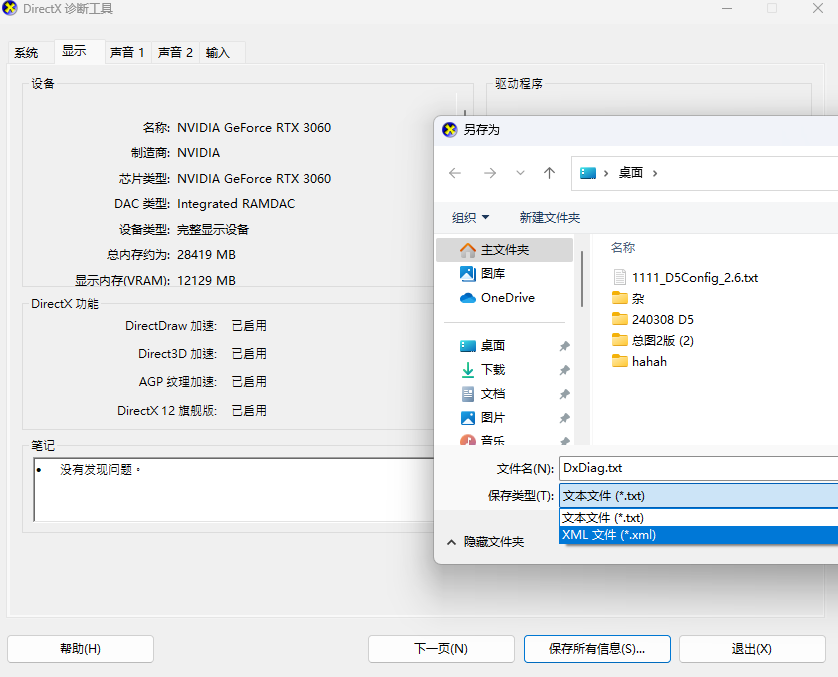Choose 文本文件 (*.txt) from the dropdown list
This screenshot has width=838, height=677.
tap(699, 518)
